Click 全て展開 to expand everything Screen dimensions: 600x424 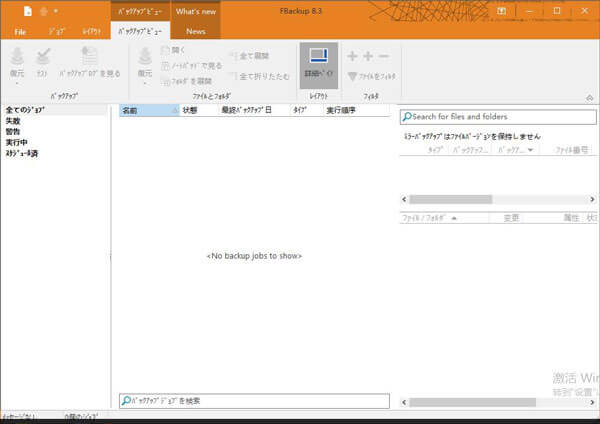(250, 56)
